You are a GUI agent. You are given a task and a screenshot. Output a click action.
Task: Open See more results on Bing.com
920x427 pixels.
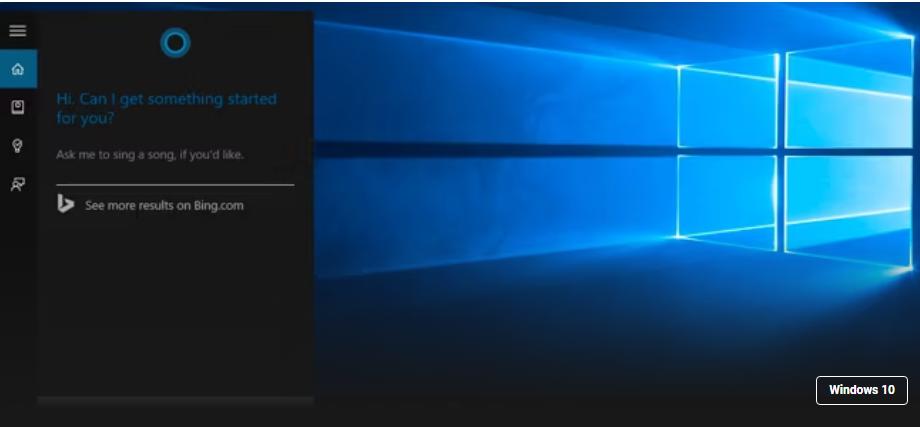point(164,205)
